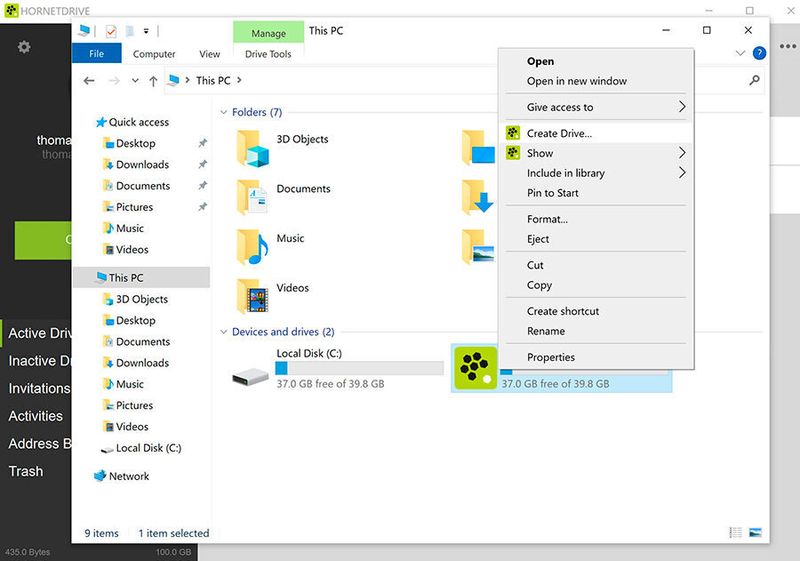800x561 pixels.
Task: Click the '9 items' status text
Action: (102, 533)
